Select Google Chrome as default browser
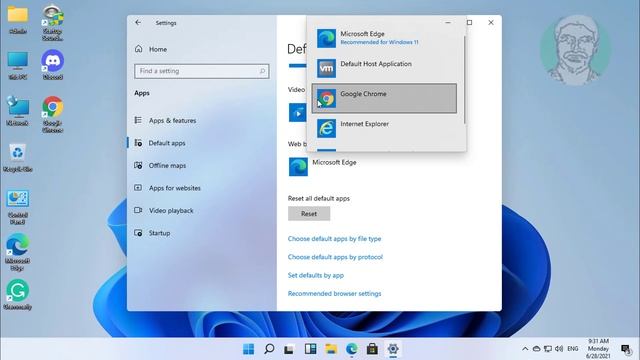 tap(384, 98)
